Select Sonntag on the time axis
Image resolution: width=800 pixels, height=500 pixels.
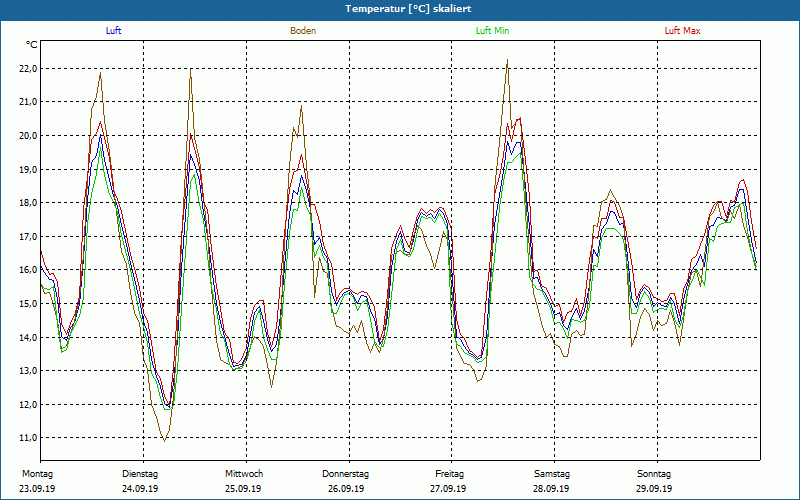click(x=655, y=473)
